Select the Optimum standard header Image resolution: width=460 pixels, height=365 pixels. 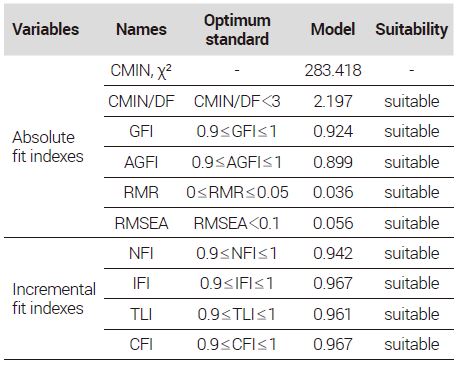(x=237, y=30)
